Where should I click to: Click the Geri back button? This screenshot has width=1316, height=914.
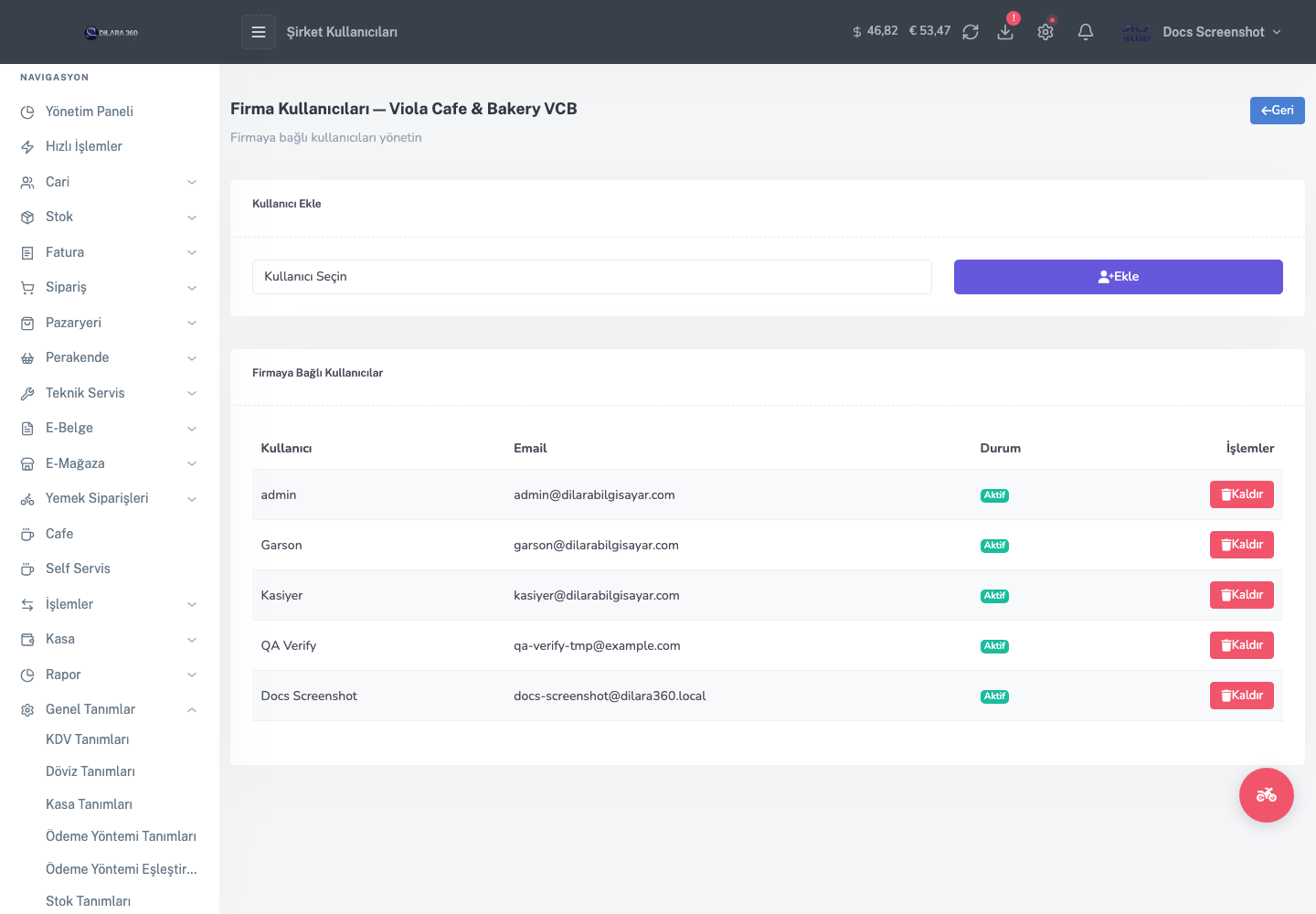coord(1278,111)
